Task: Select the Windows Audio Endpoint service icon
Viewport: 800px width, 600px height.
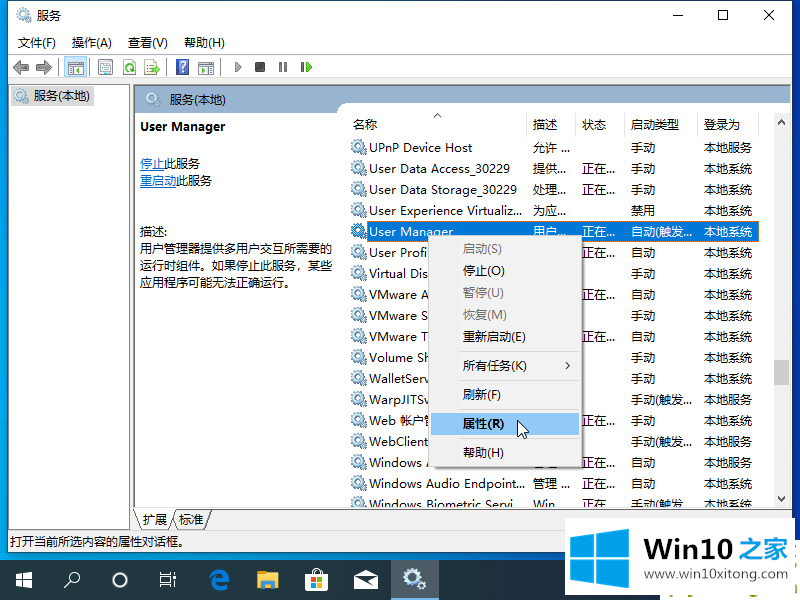Action: tap(359, 483)
